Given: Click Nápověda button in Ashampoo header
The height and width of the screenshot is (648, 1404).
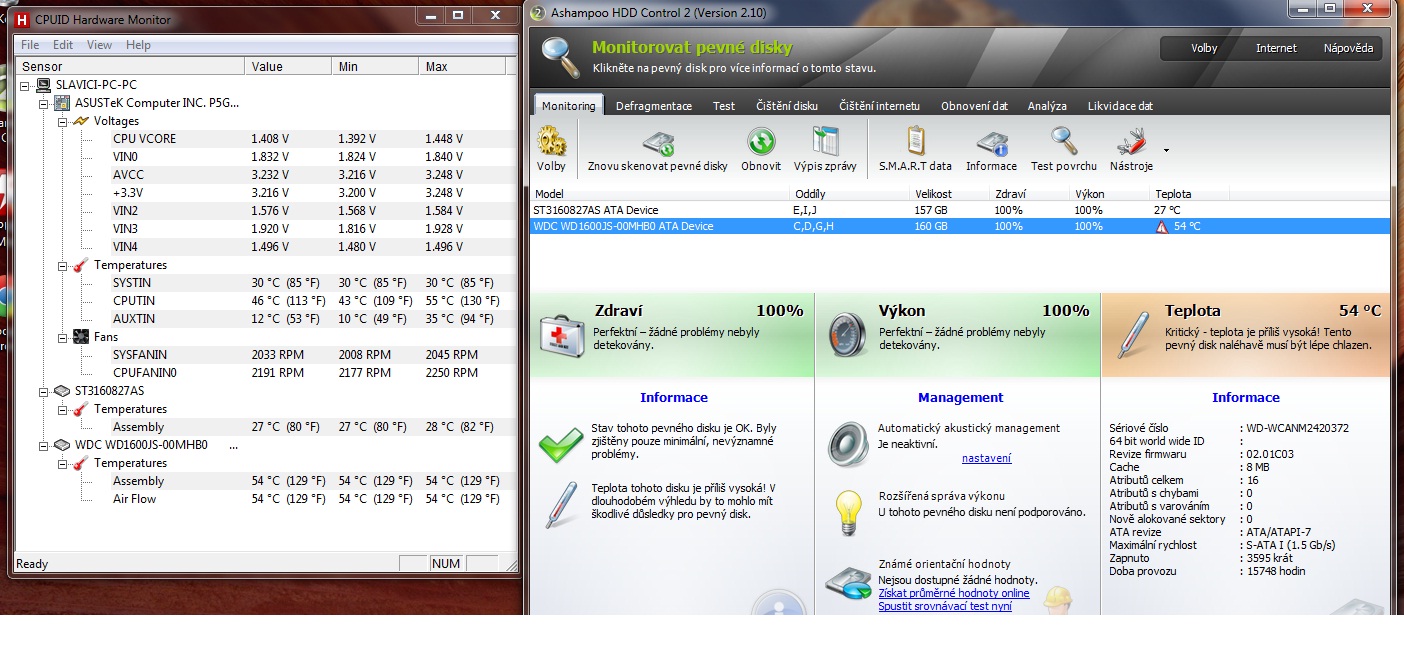Looking at the screenshot, I should tap(1348, 48).
